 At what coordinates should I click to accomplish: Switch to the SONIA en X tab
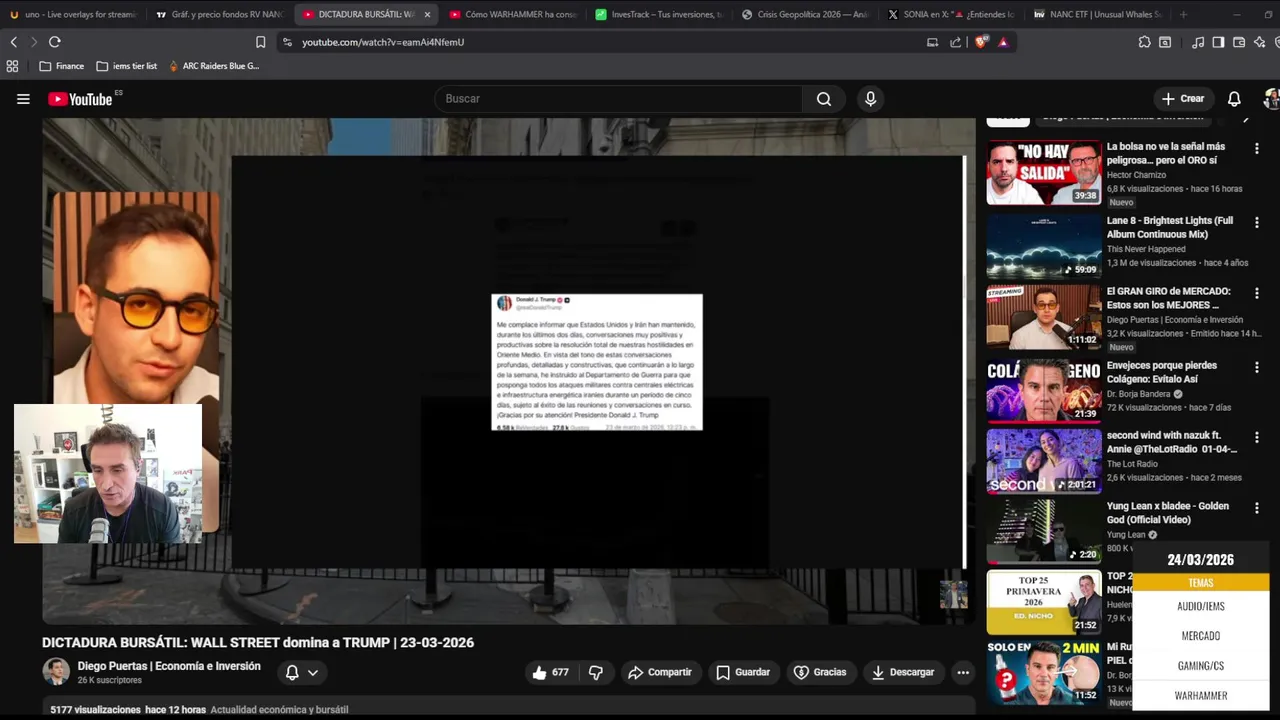click(x=951, y=15)
